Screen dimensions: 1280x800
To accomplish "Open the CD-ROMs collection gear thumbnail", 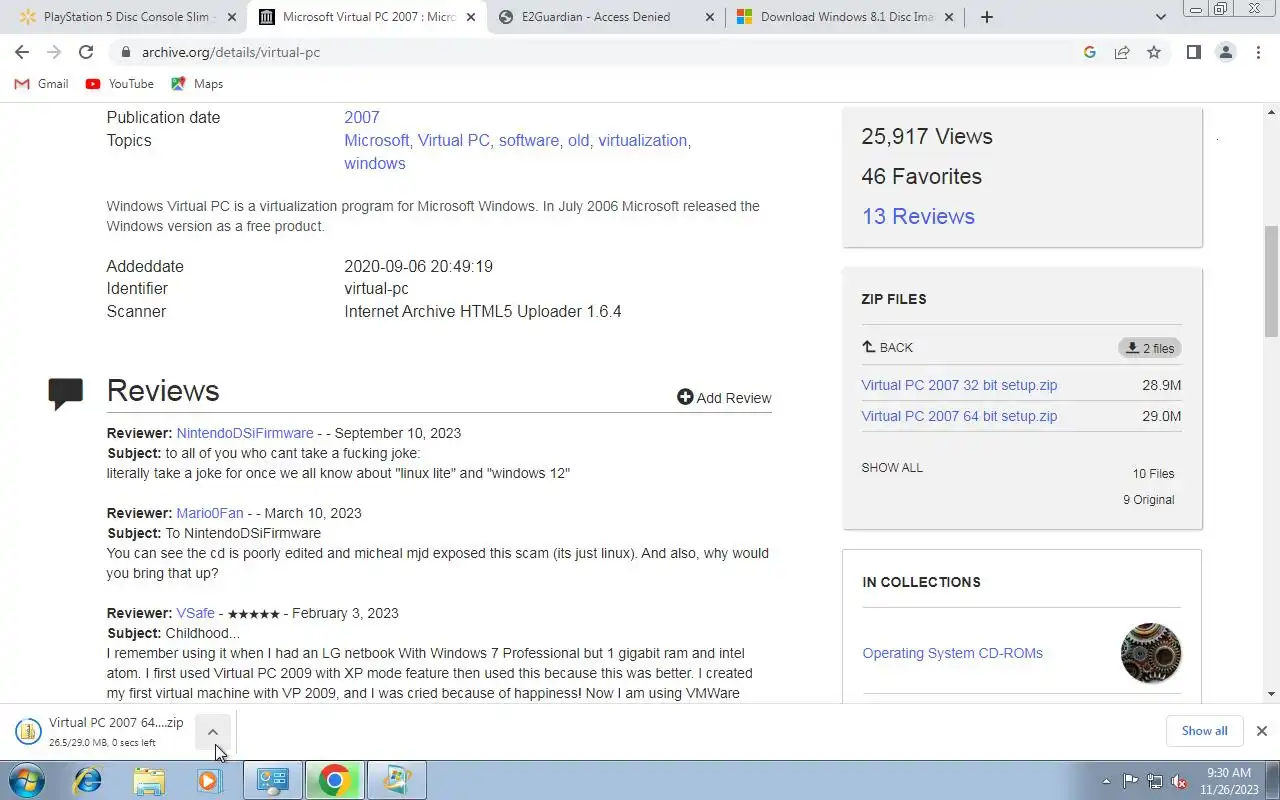I will coord(1151,653).
